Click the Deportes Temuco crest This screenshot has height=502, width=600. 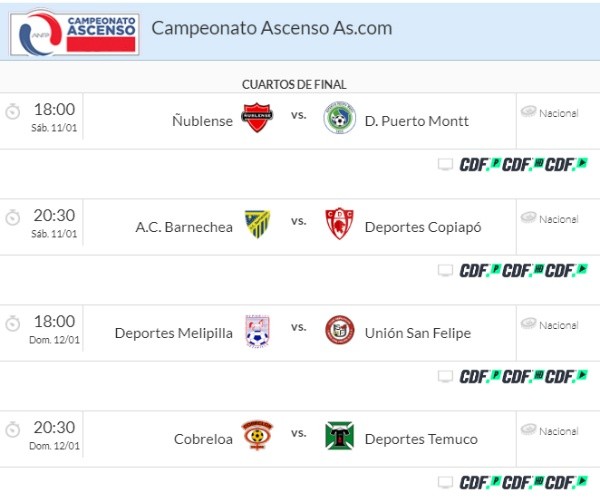[339, 436]
